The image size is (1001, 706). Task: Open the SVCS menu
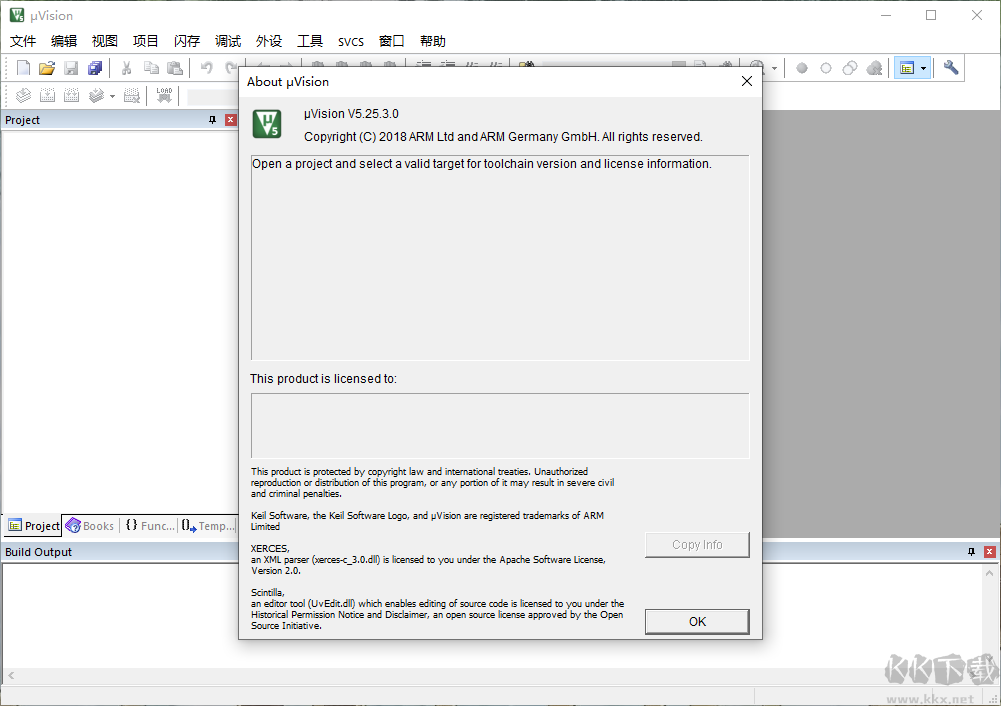[x=350, y=41]
